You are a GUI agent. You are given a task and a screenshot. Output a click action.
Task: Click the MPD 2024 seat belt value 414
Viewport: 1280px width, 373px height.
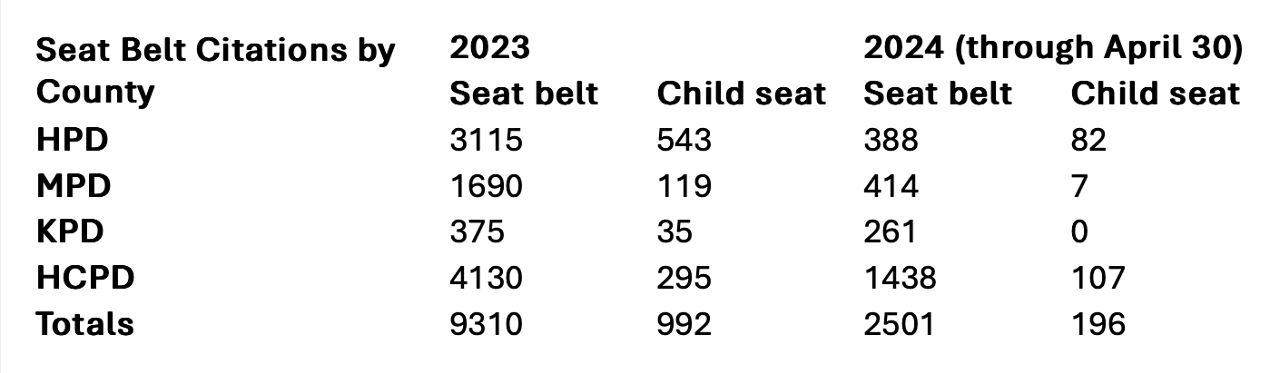click(x=890, y=185)
